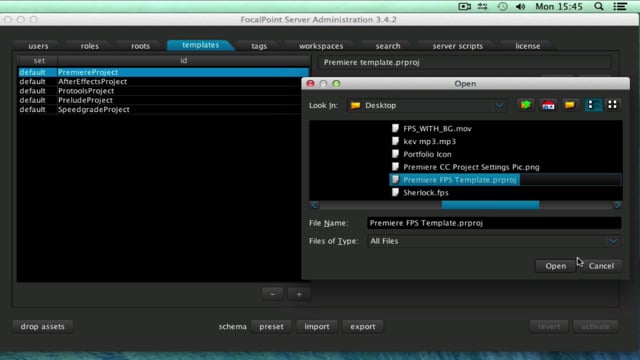Switch to the roots tab

click(140, 46)
